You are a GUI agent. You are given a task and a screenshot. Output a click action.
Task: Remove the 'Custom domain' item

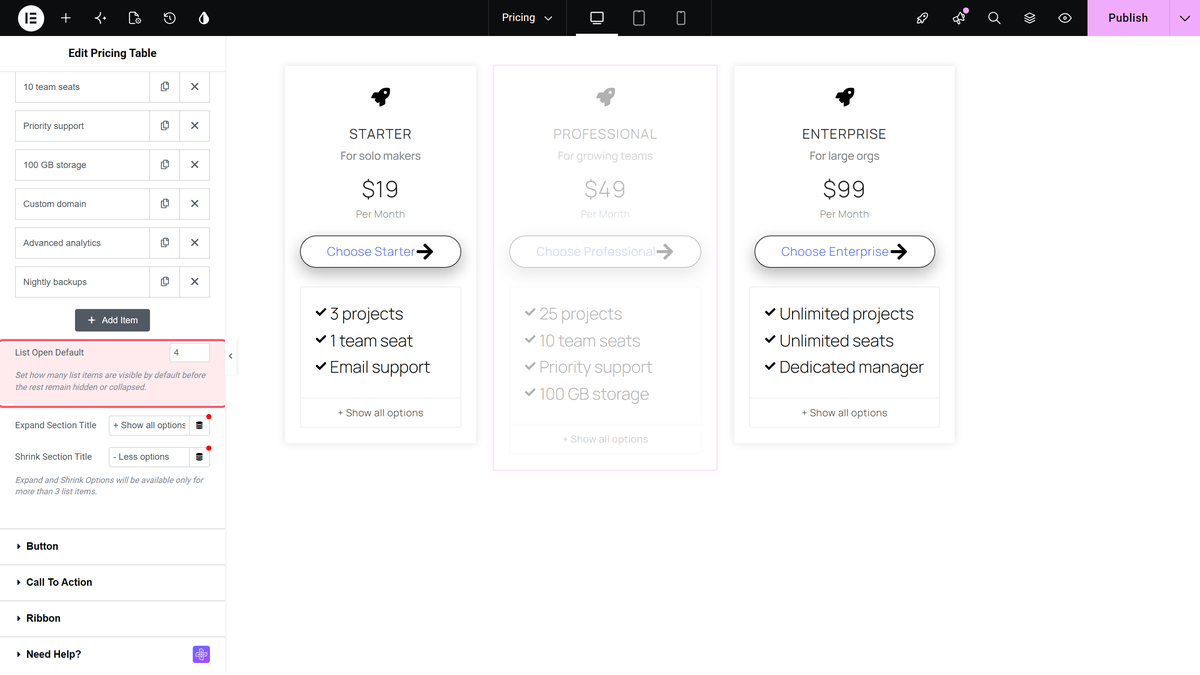point(195,204)
